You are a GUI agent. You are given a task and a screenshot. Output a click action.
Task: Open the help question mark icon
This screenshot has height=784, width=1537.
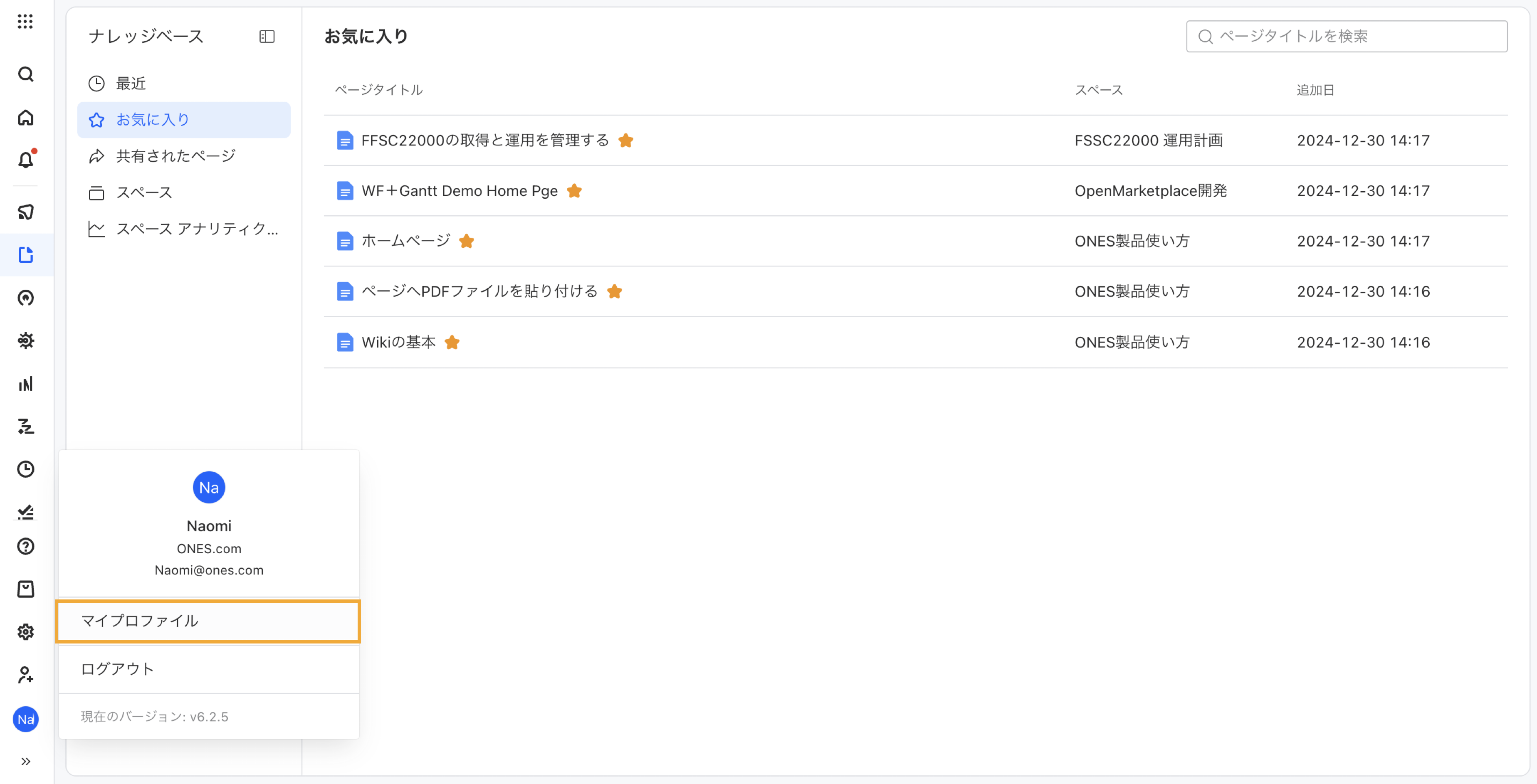click(25, 546)
